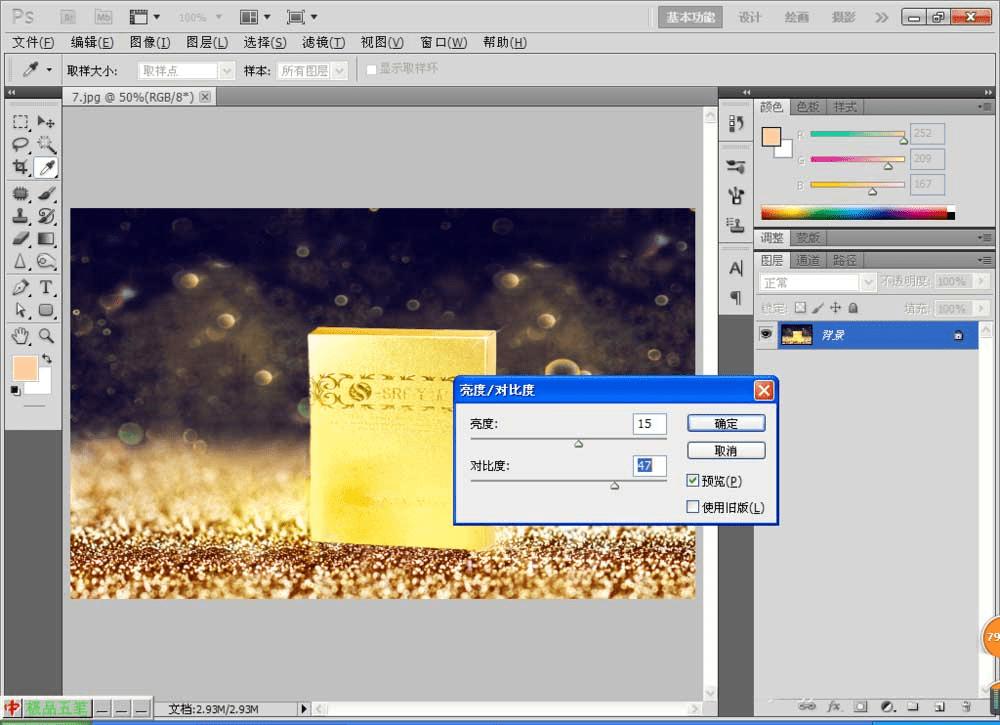Select the Crop tool

(x=20, y=167)
